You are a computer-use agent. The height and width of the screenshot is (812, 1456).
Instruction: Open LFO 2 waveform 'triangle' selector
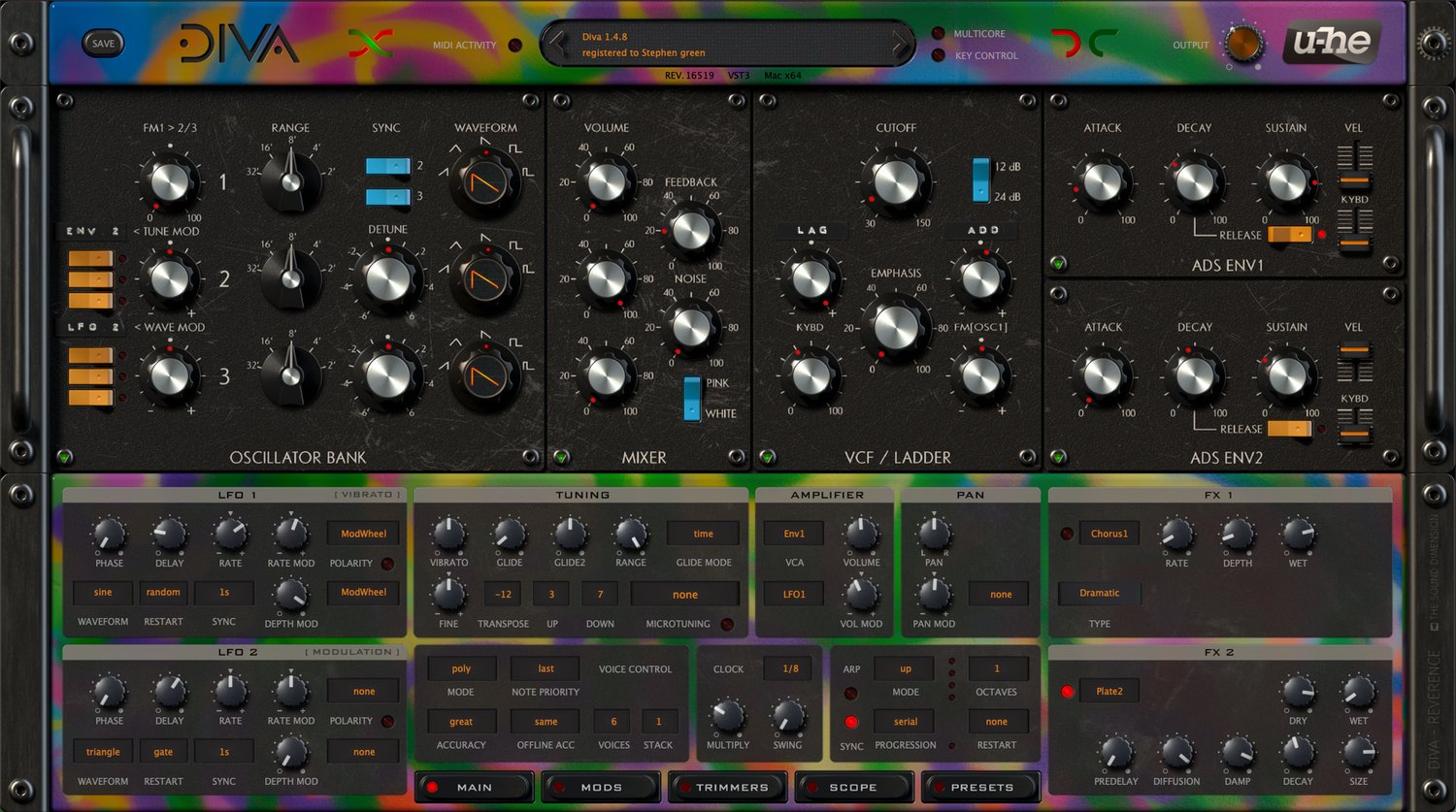(103, 752)
